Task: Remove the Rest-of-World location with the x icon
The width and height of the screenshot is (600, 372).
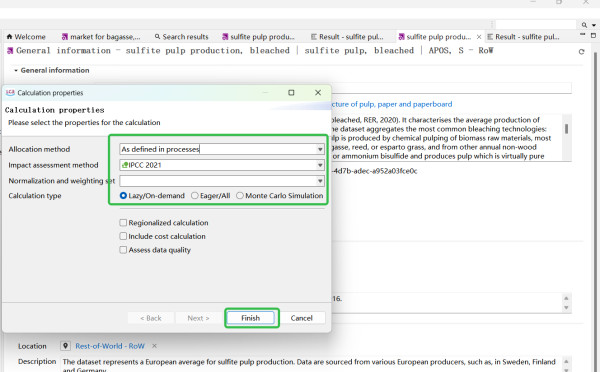Action: 154,346
